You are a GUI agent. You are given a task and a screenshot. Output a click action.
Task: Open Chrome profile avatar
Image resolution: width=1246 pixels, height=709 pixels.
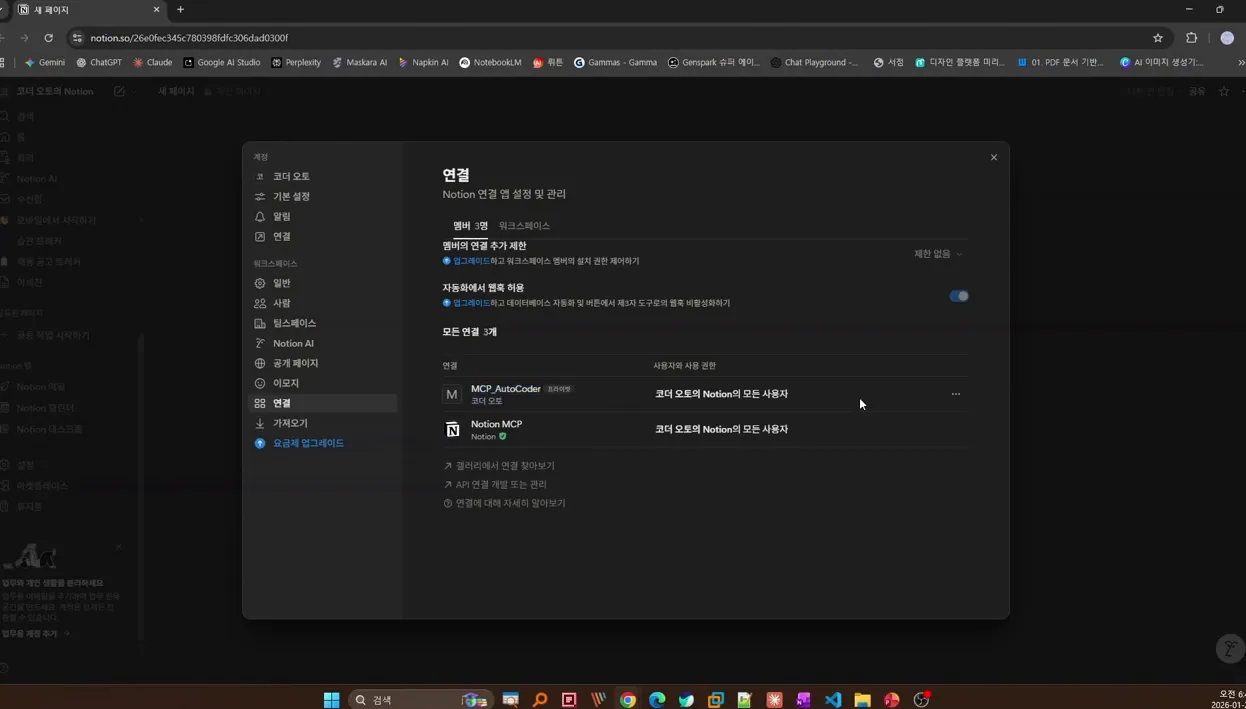1227,38
